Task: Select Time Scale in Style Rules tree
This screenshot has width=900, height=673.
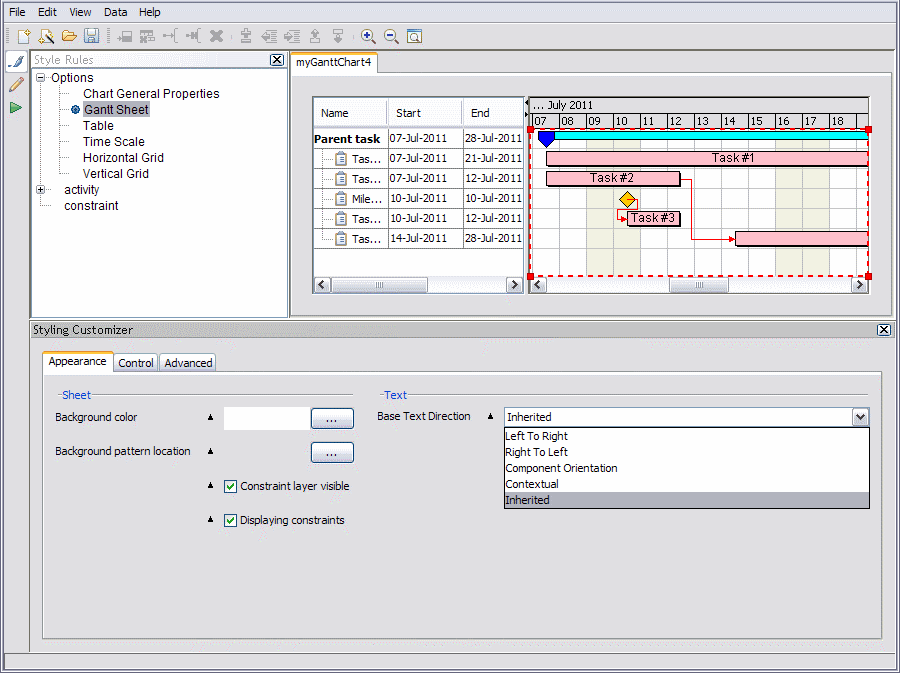Action: [113, 142]
